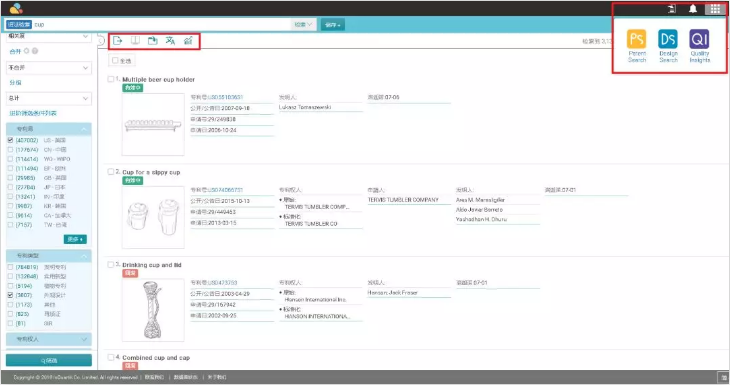The image size is (730, 385).
Task: Open the save dropdown button in search bar
Action: click(x=332, y=25)
